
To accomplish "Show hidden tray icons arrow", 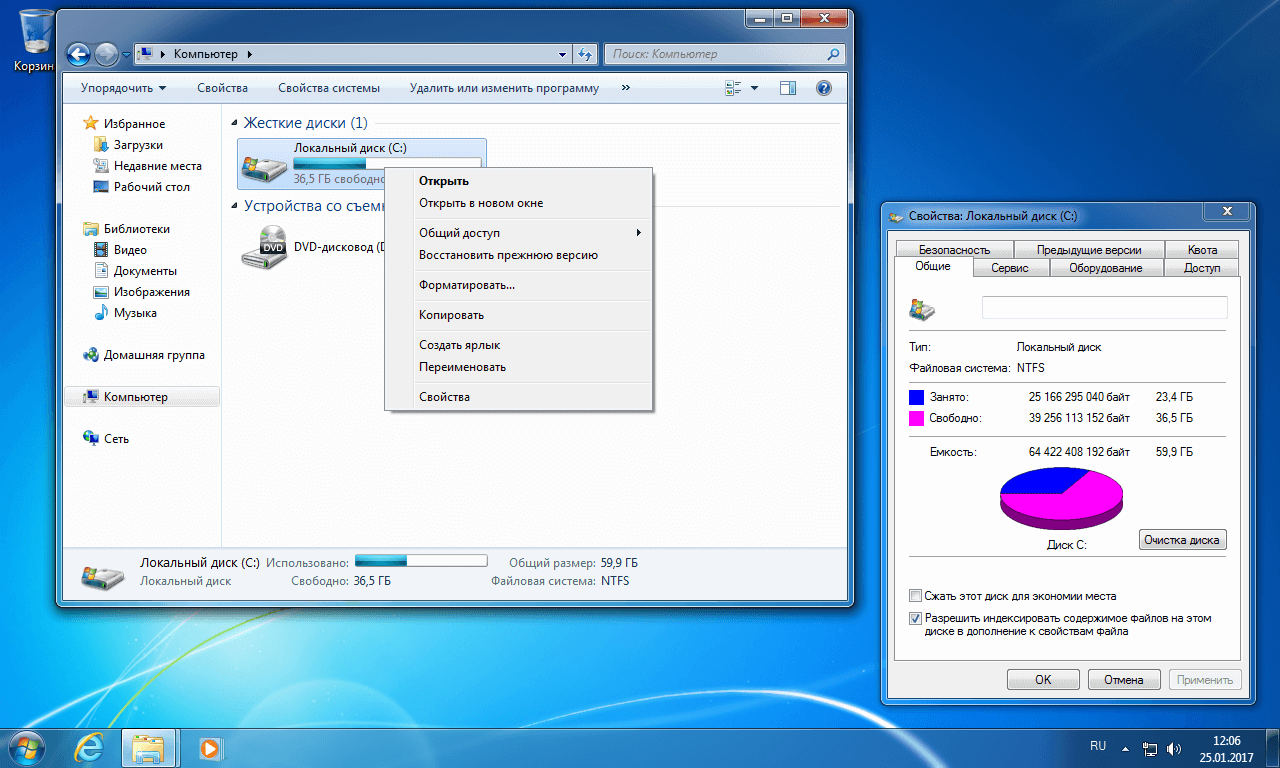I will tap(1125, 748).
